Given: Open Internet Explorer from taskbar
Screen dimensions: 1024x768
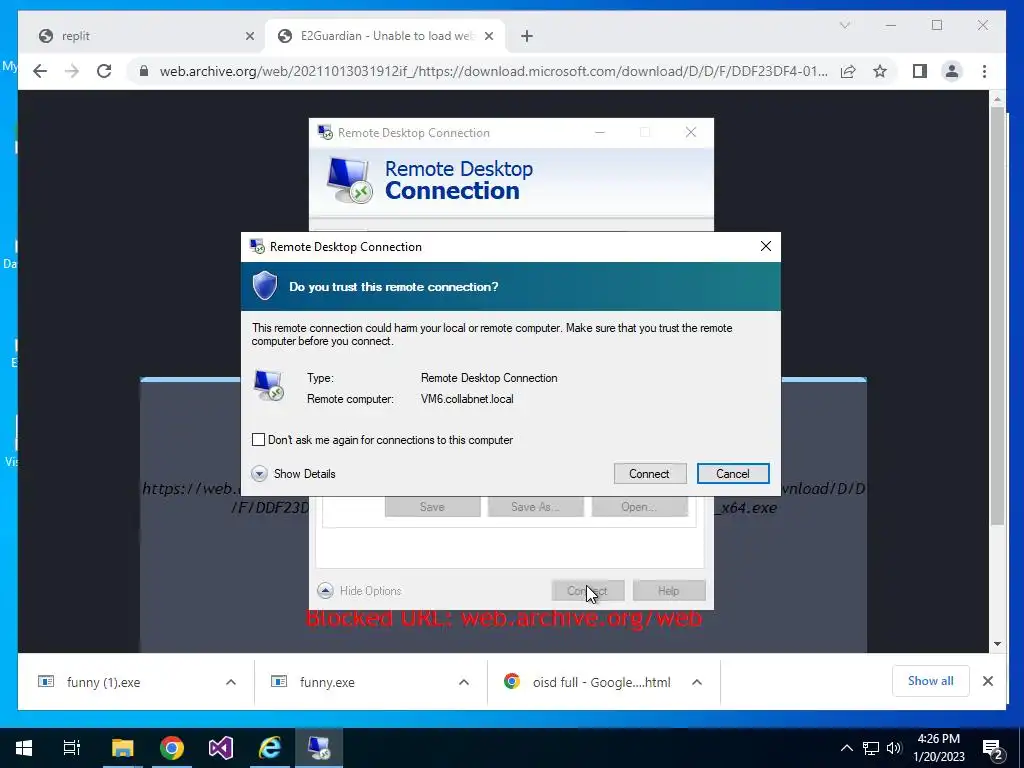Looking at the screenshot, I should coord(270,748).
